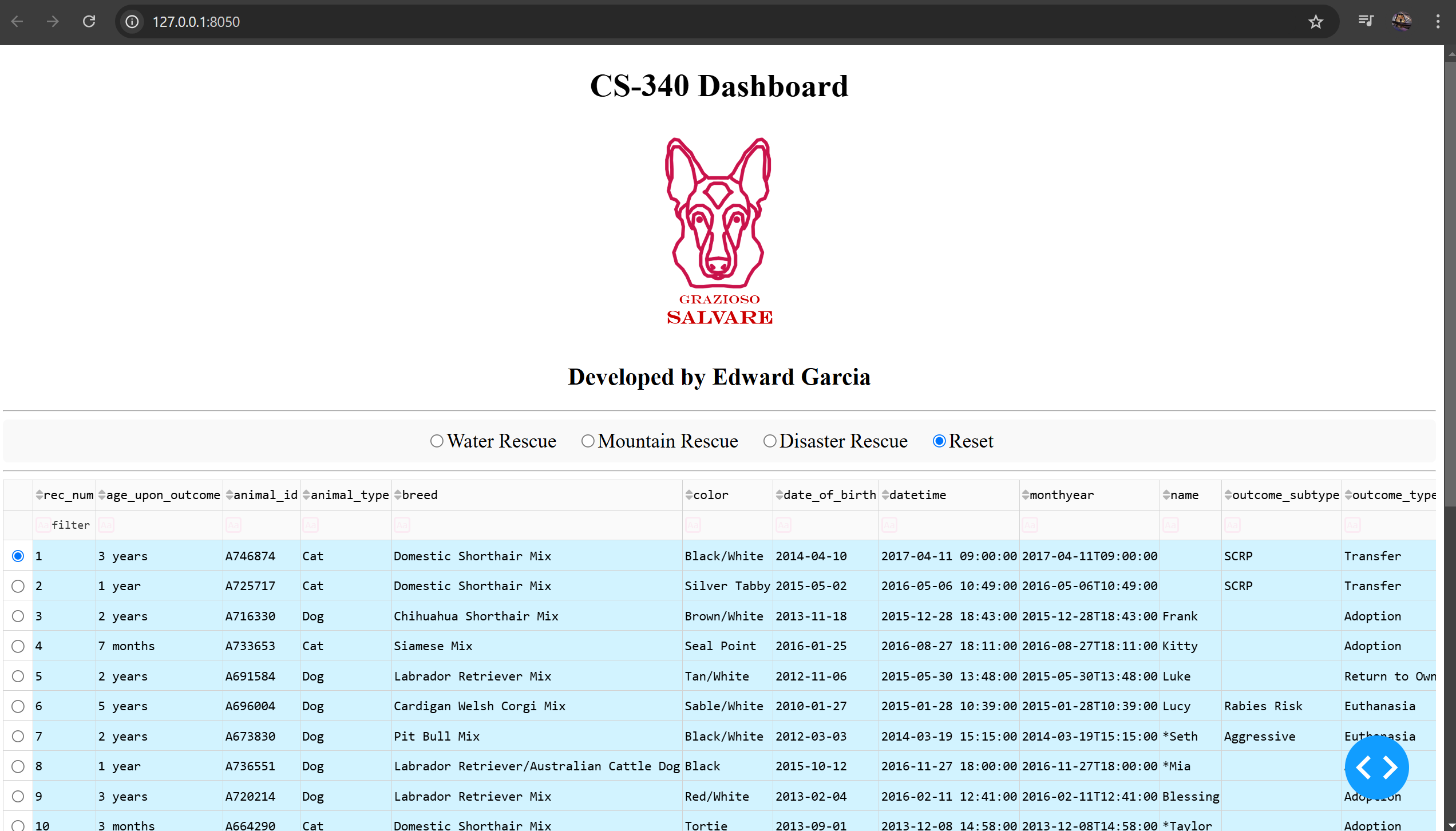Select row 1 radio button

18,556
